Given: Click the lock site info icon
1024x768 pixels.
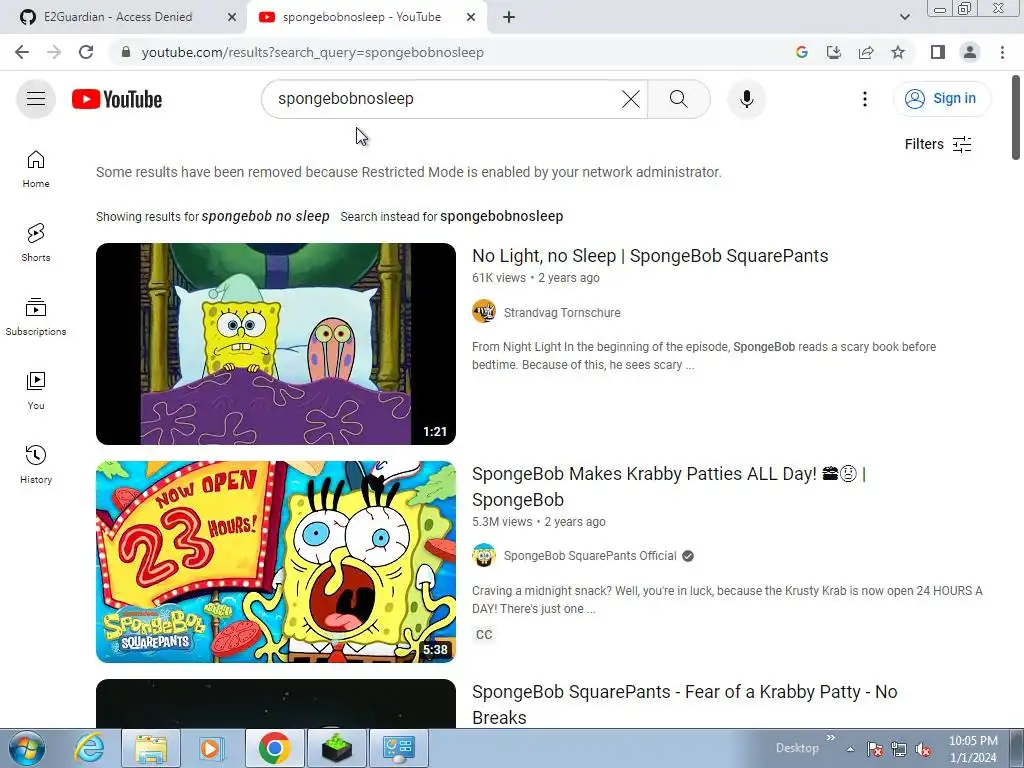Looking at the screenshot, I should [126, 52].
